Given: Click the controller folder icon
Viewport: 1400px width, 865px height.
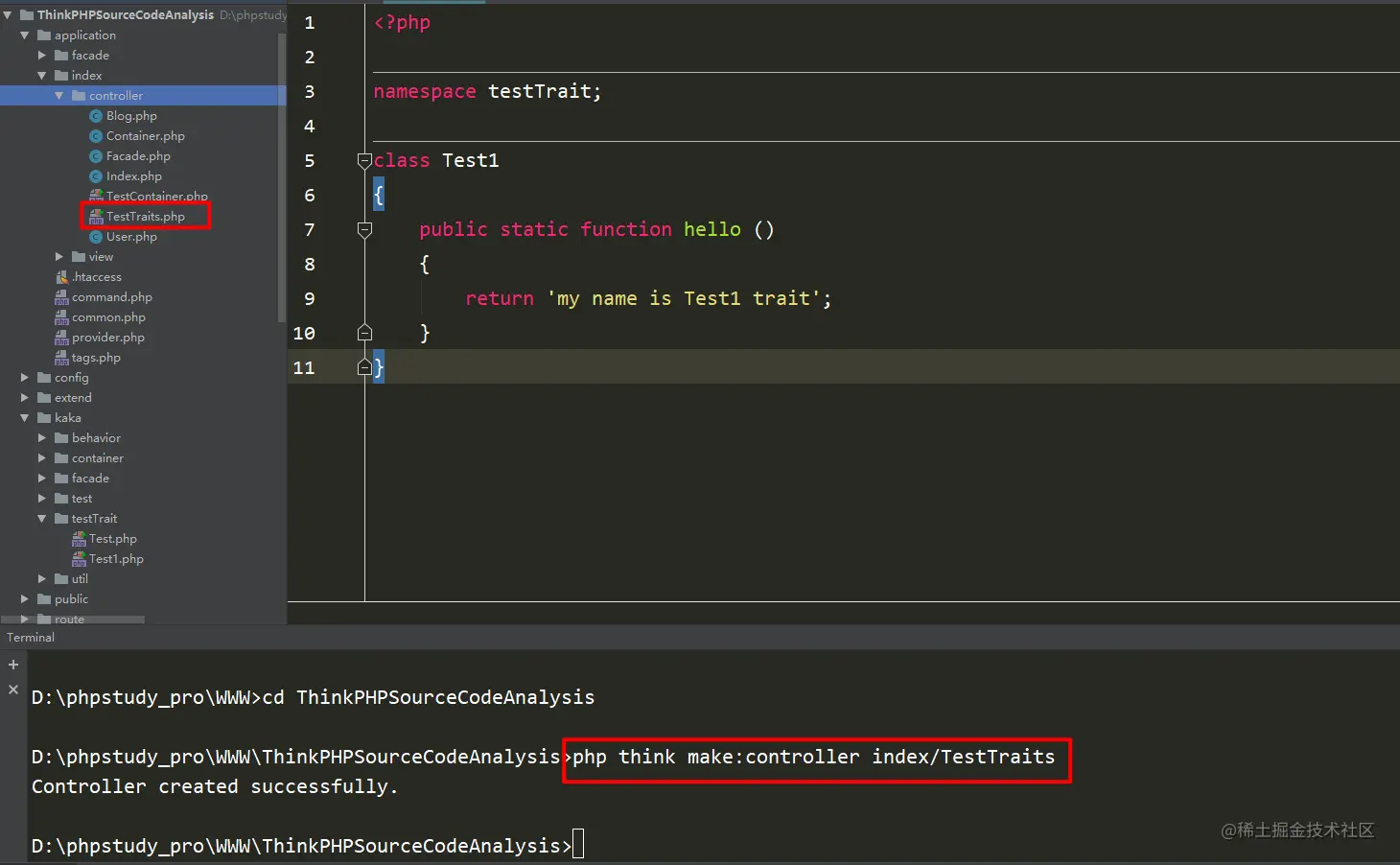Looking at the screenshot, I should [x=79, y=96].
